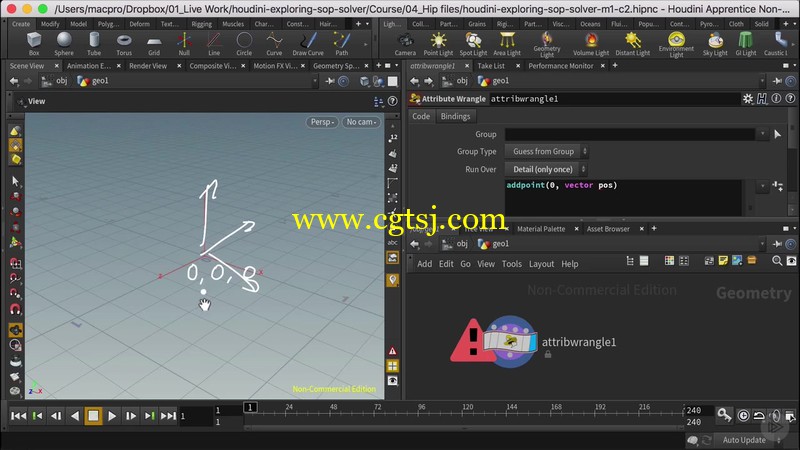Image resolution: width=800 pixels, height=450 pixels.
Task: Click the Group input field
Action: pos(630,134)
